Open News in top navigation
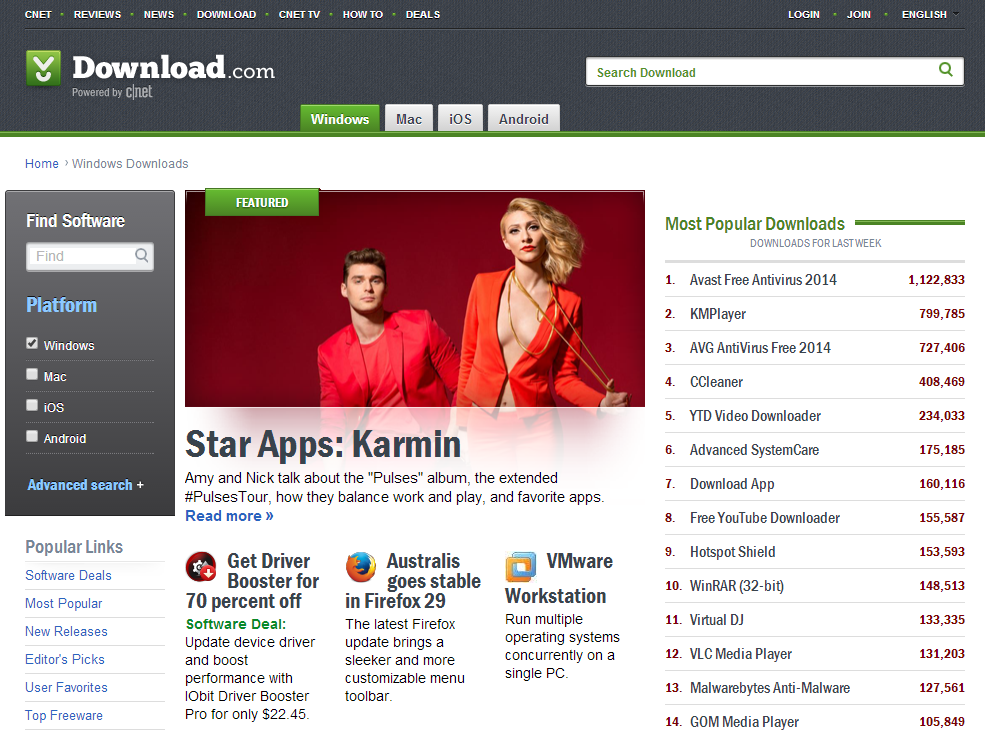The height and width of the screenshot is (734, 985). click(x=159, y=14)
